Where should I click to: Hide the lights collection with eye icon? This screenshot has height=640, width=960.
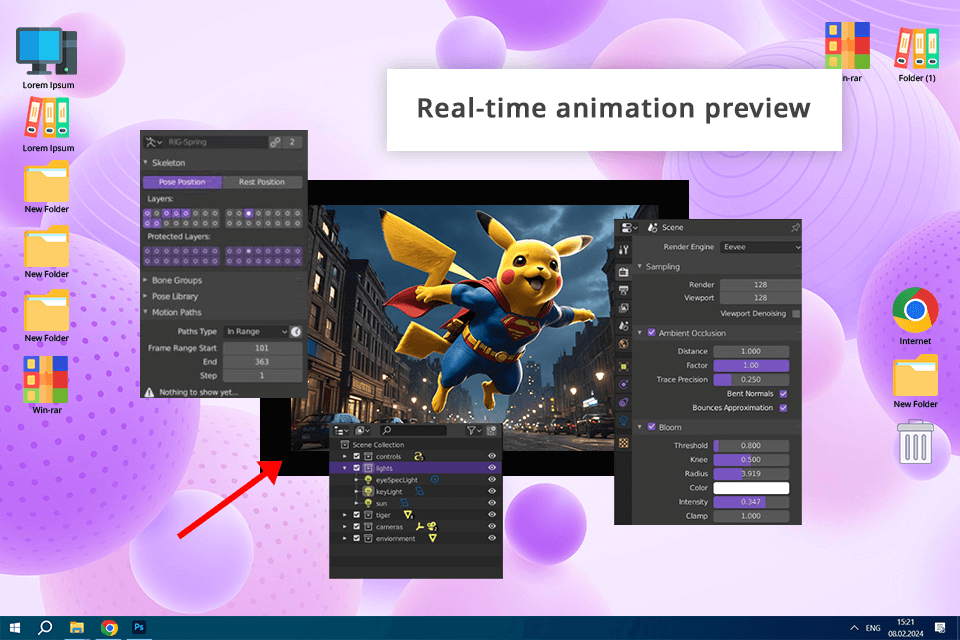coord(492,468)
